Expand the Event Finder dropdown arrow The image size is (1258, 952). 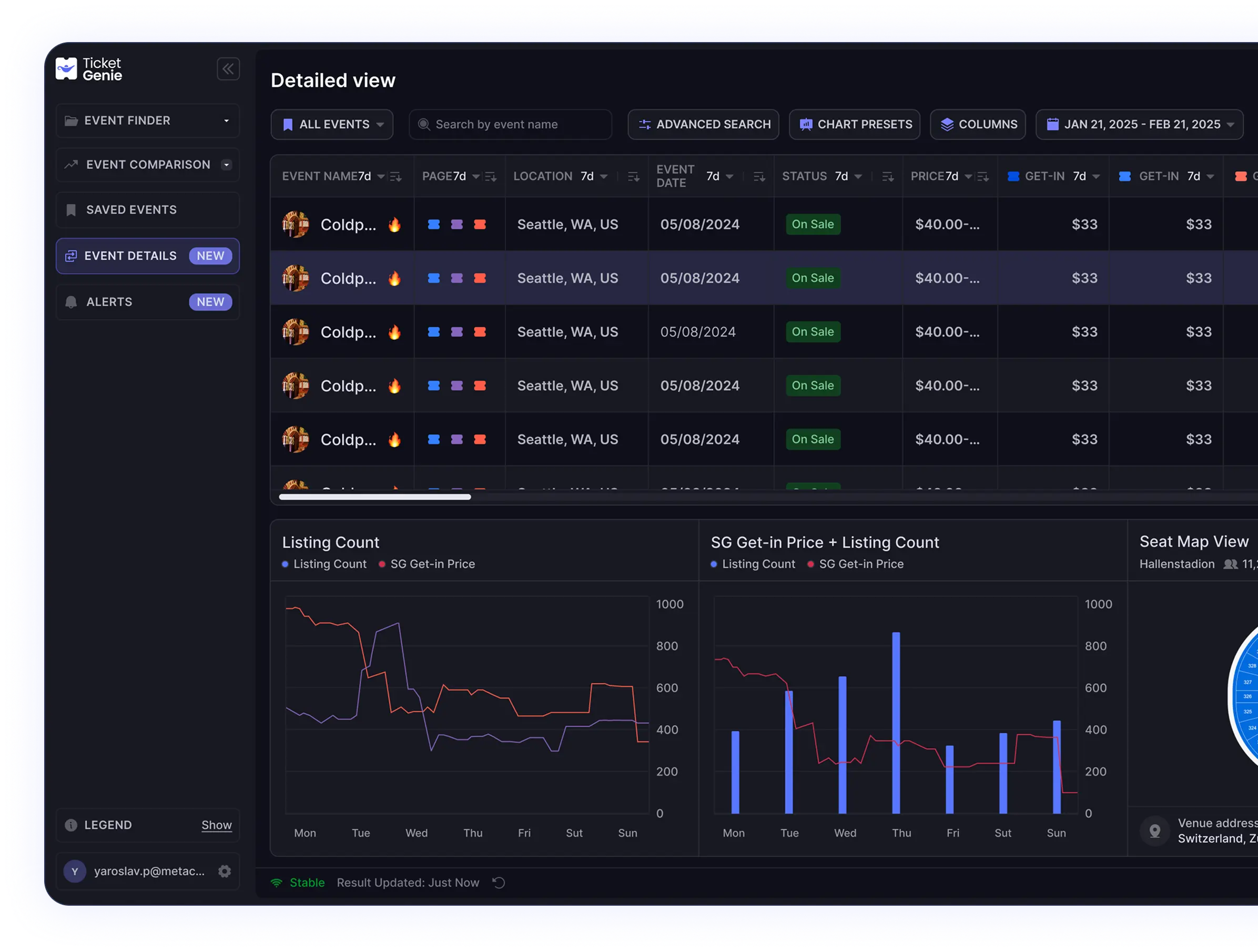coord(226,120)
